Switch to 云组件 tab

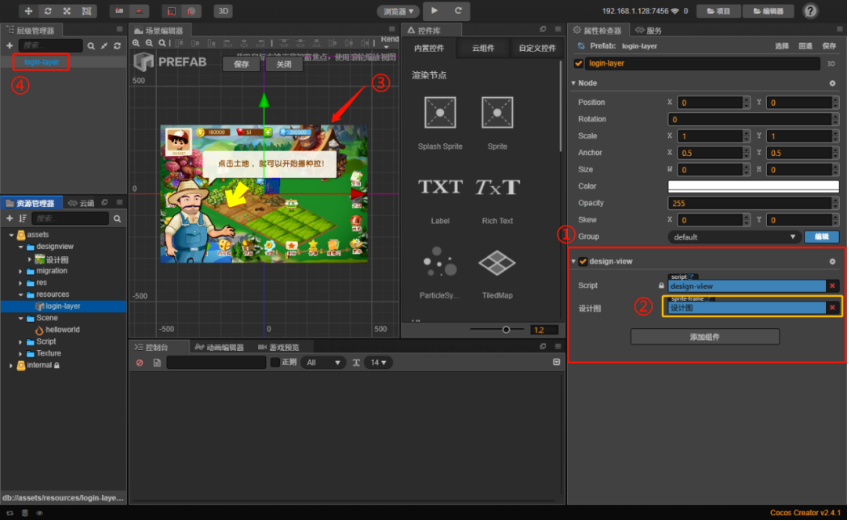click(x=482, y=48)
